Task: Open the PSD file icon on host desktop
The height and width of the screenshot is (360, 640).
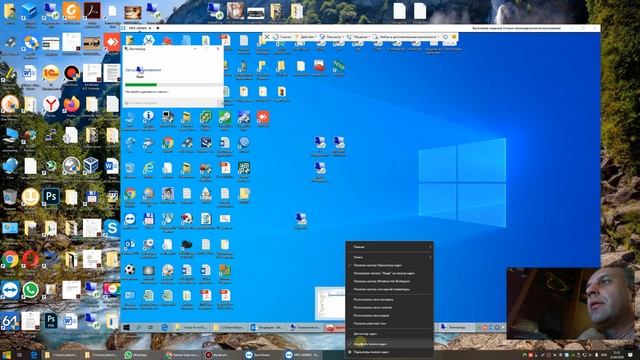Action: point(51,321)
